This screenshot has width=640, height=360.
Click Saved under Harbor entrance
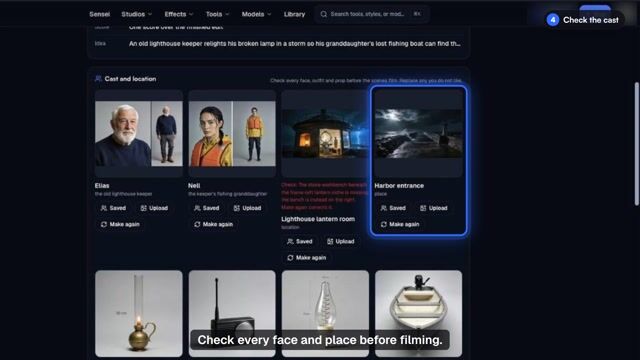click(393, 208)
